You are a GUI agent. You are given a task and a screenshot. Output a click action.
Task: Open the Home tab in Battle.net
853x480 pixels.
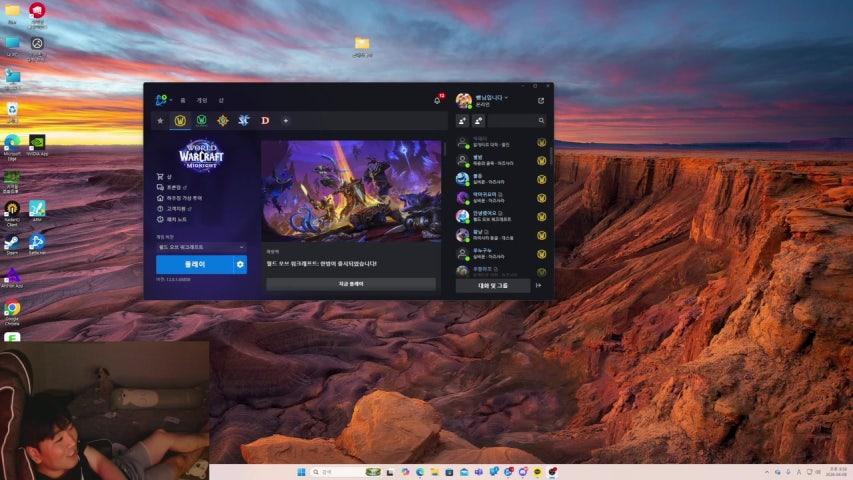183,101
